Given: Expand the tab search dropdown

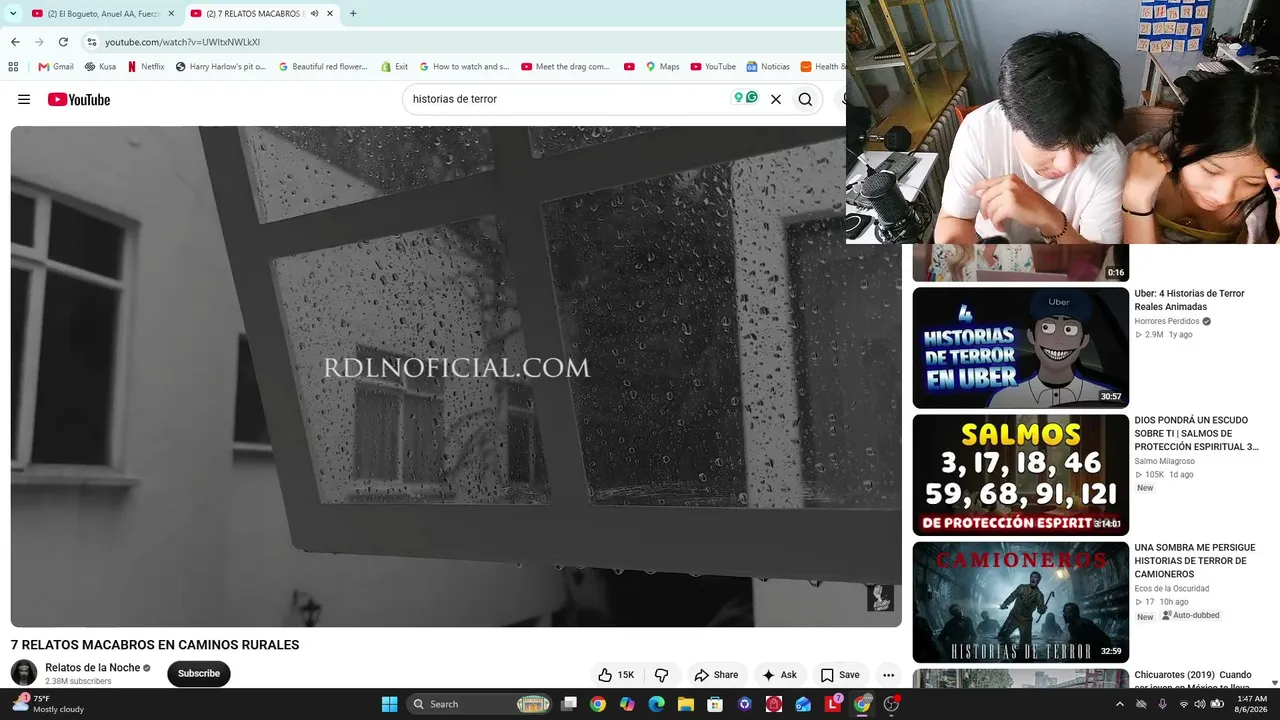Looking at the screenshot, I should point(13,14).
